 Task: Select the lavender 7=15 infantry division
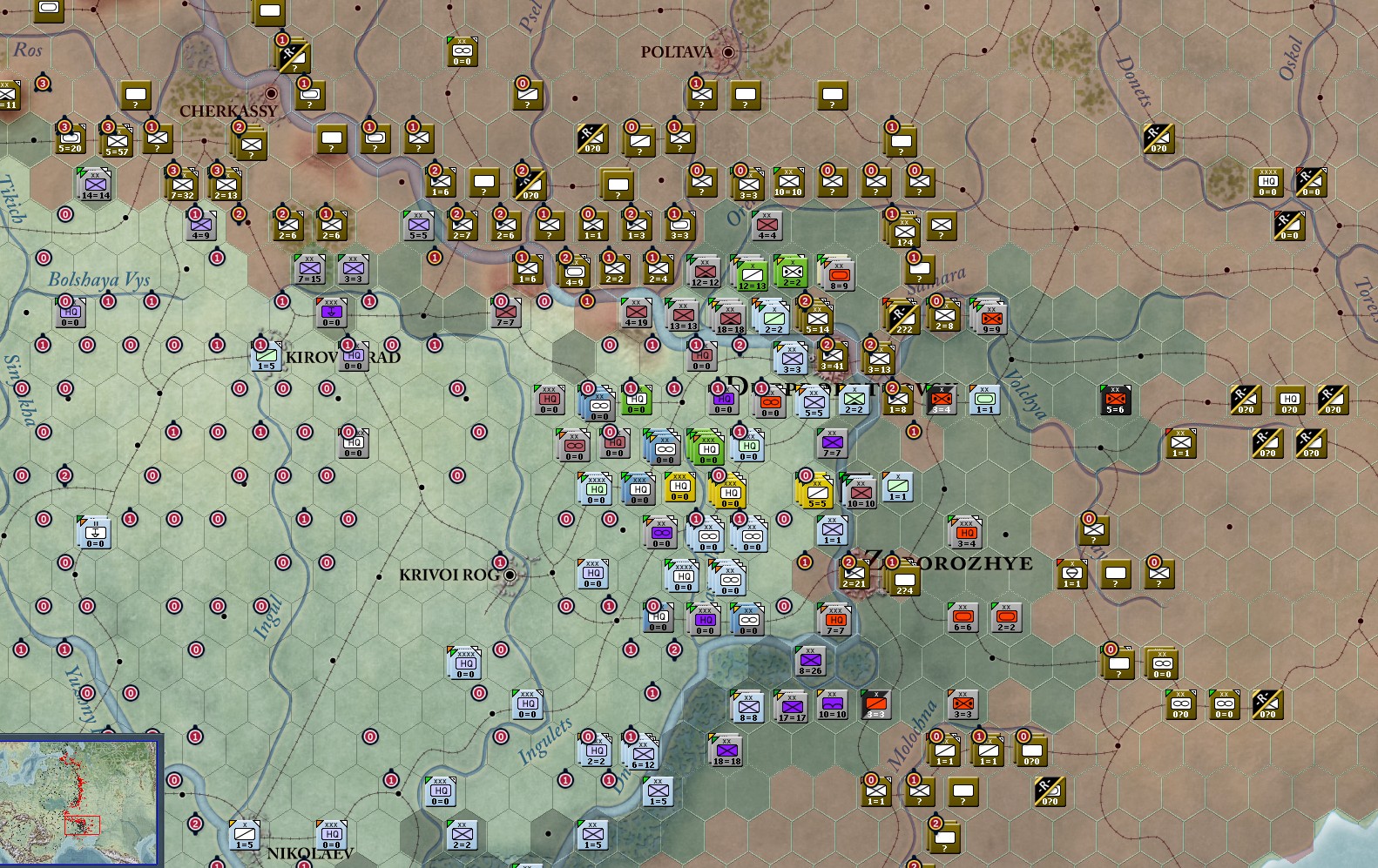(x=309, y=269)
